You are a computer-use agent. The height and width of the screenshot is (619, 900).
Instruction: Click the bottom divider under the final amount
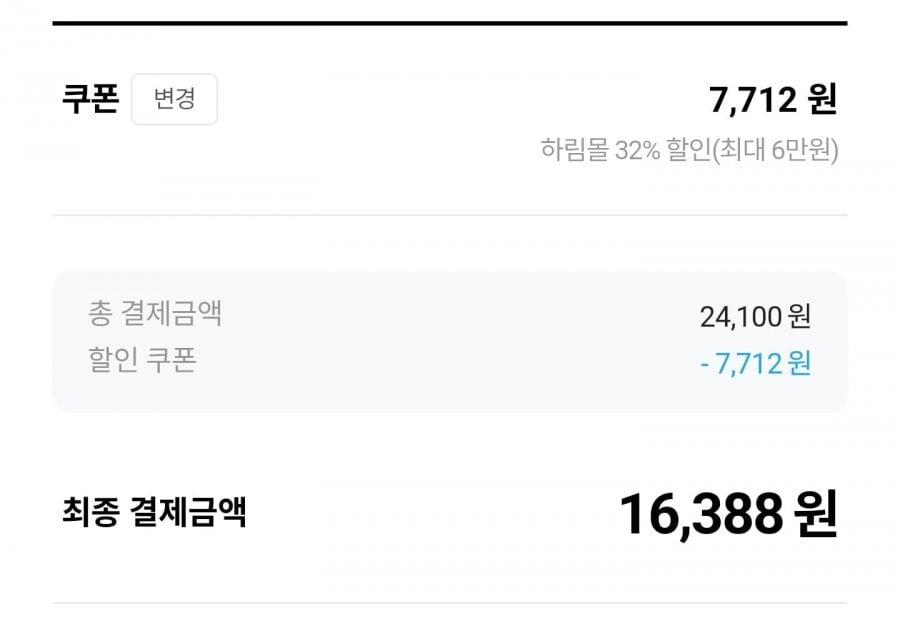click(450, 603)
